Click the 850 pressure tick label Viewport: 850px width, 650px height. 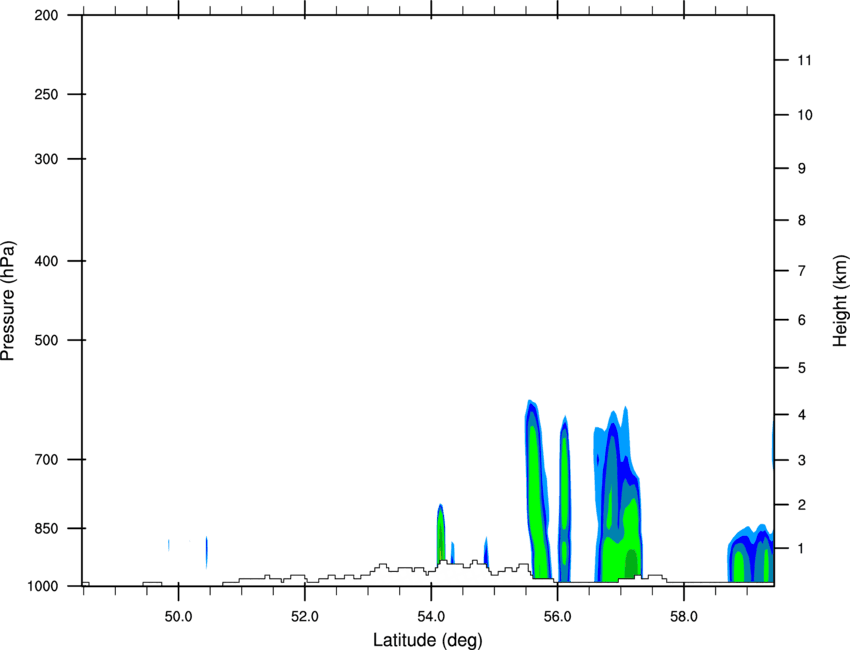[x=47, y=528]
